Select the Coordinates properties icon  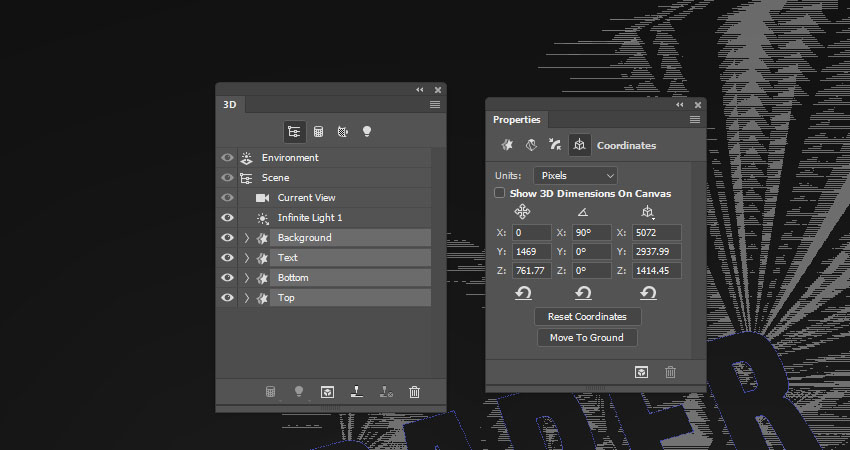coord(579,145)
